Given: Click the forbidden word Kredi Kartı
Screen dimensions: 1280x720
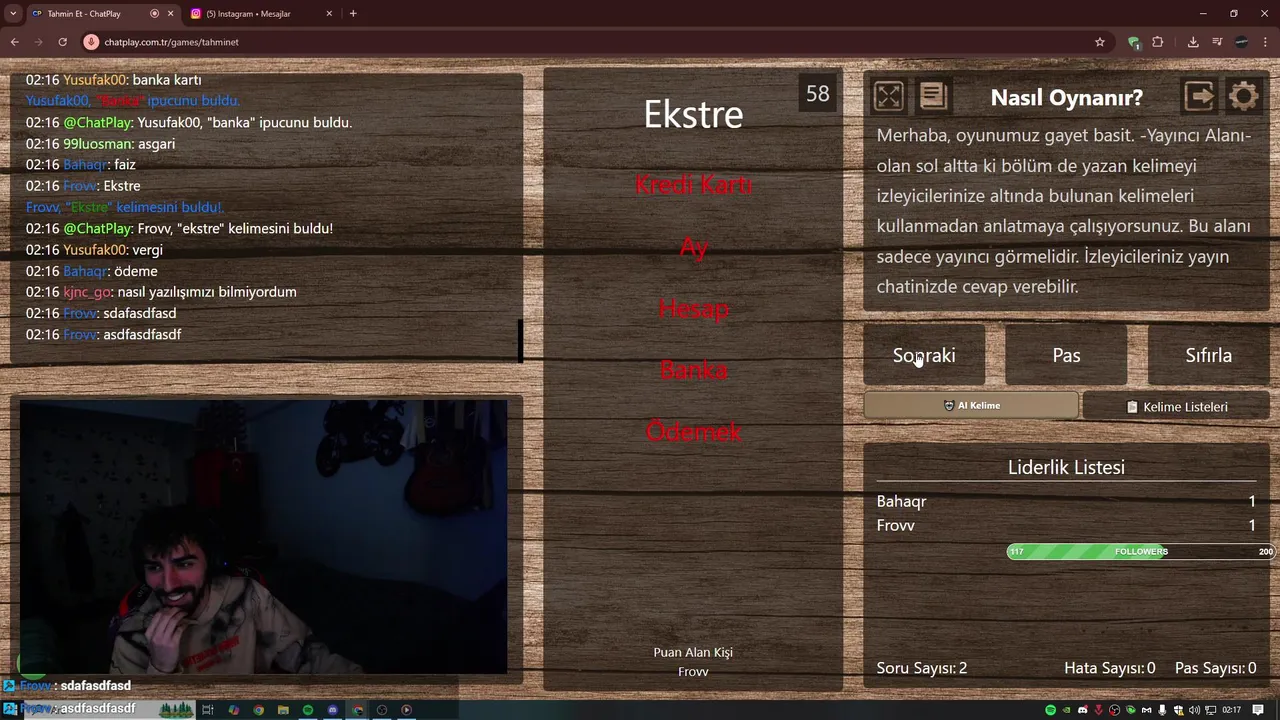Looking at the screenshot, I should (x=693, y=185).
